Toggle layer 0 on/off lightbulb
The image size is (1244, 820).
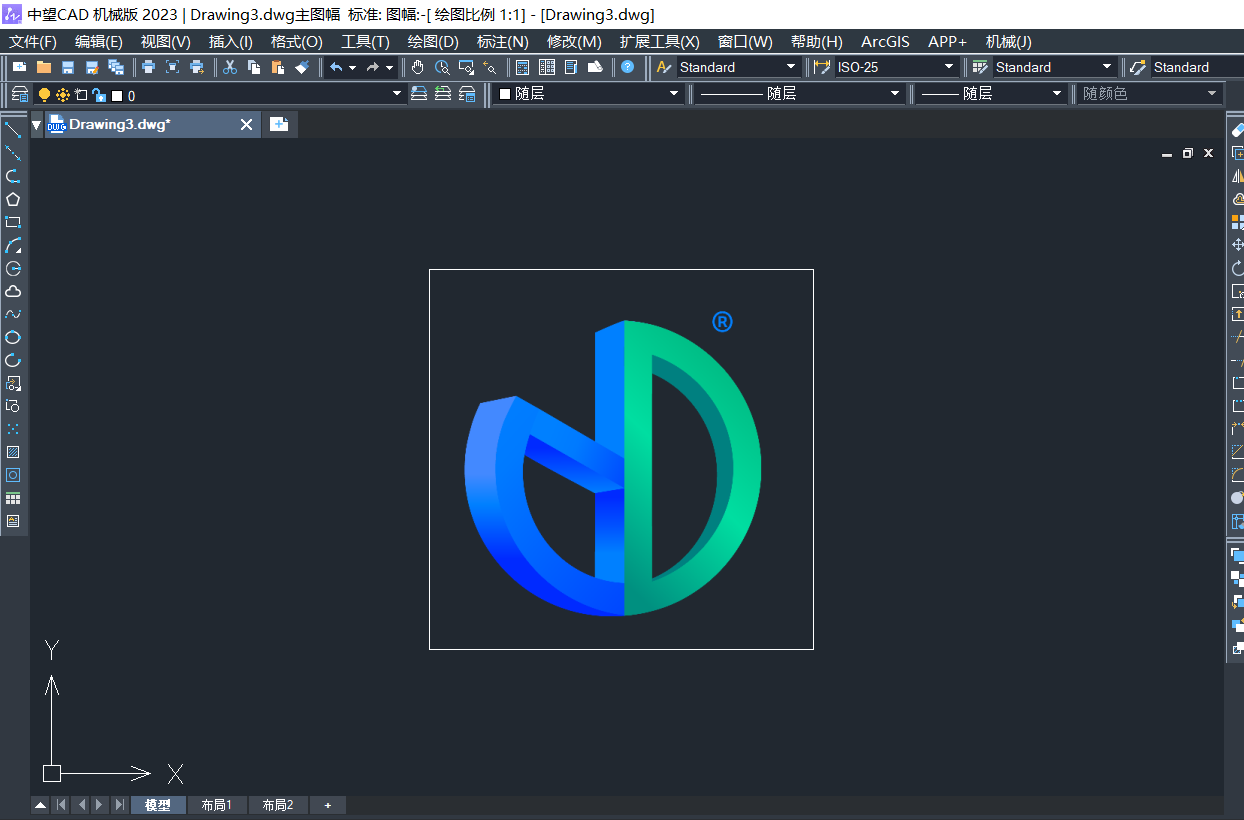click(x=44, y=95)
